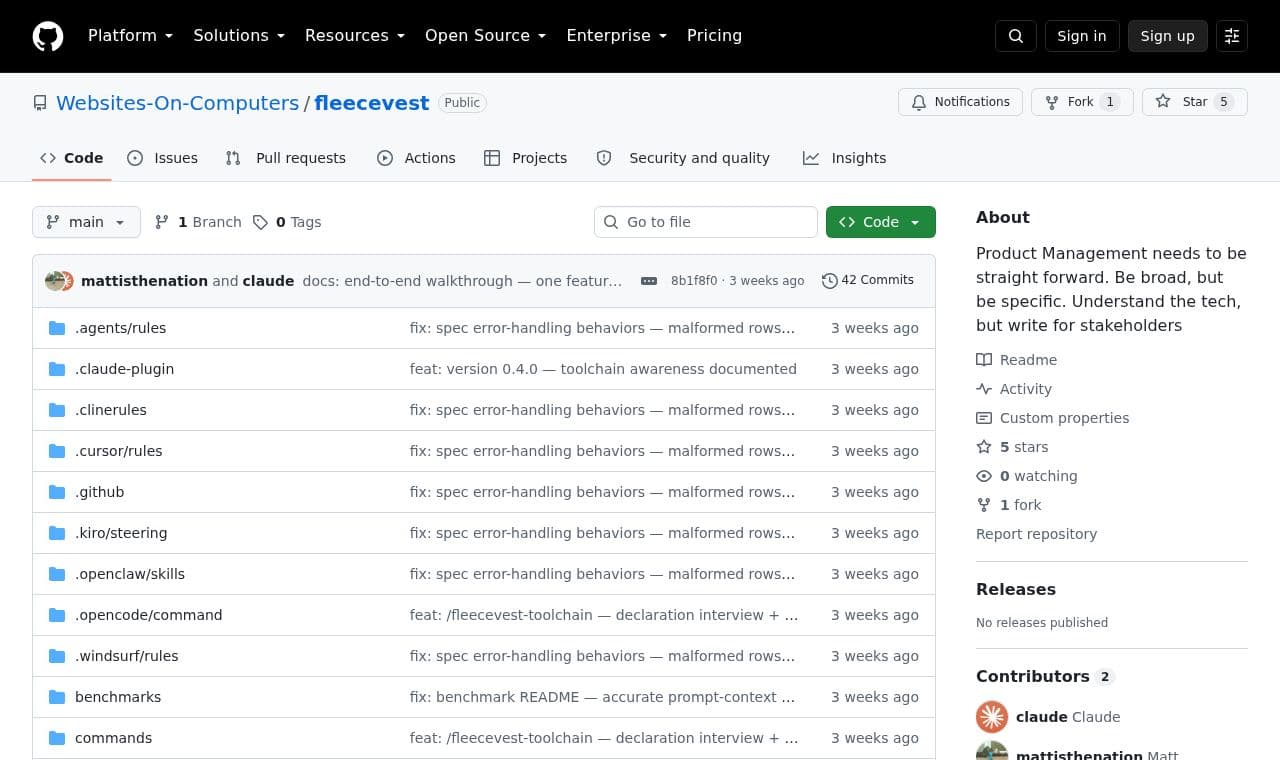Expand the Open Source menu

click(485, 36)
